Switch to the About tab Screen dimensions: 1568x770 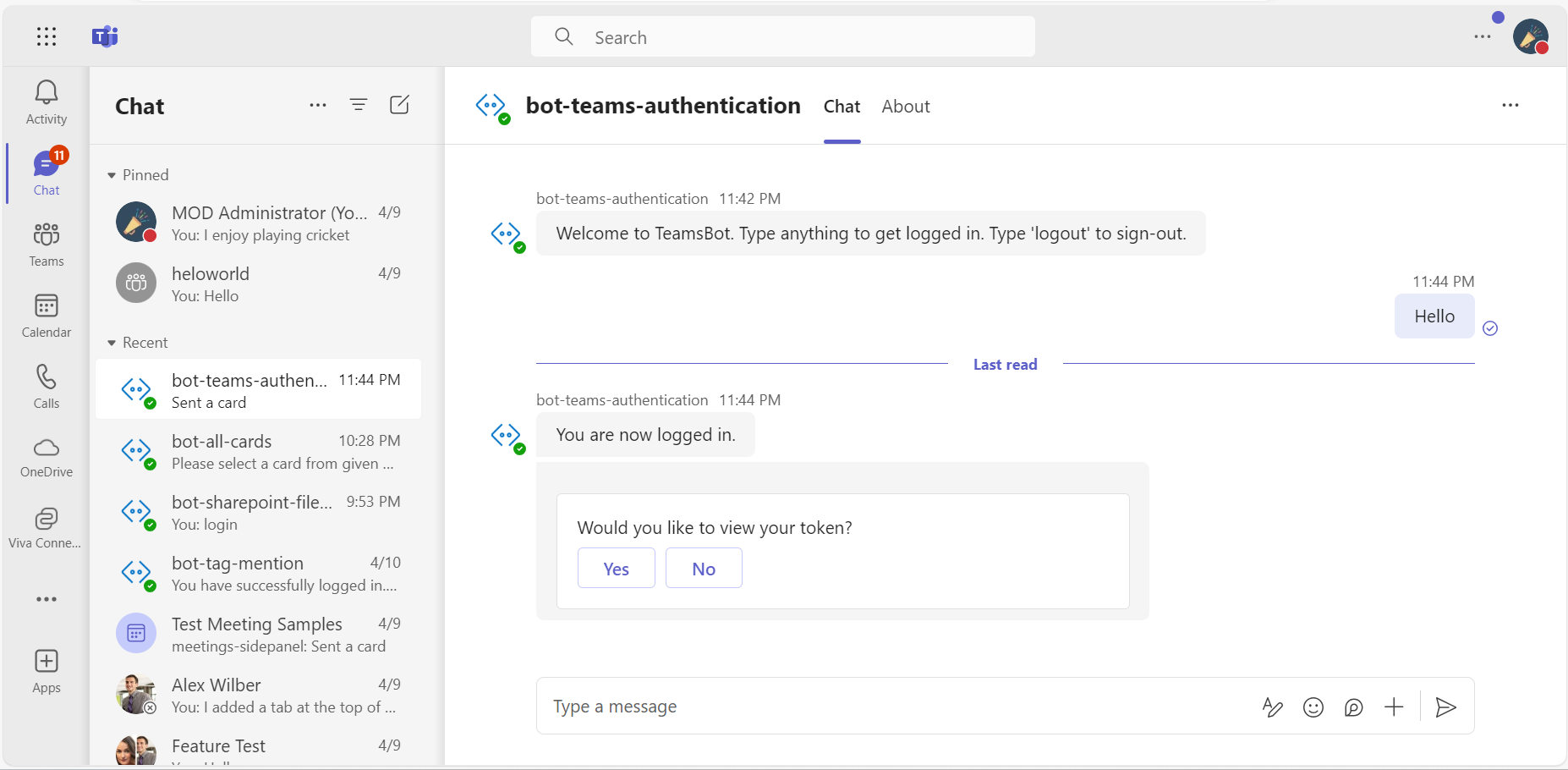point(906,107)
